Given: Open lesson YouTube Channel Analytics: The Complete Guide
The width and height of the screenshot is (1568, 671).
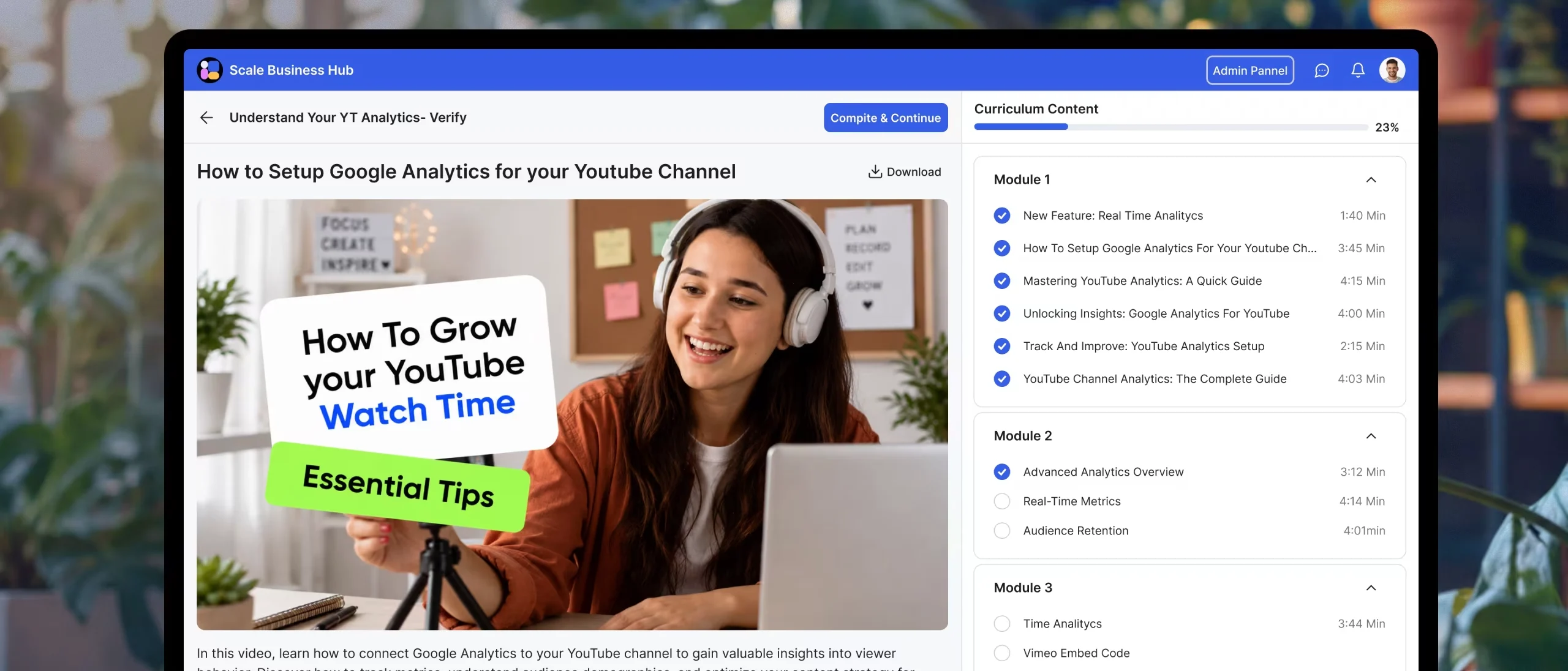Looking at the screenshot, I should [x=1155, y=379].
